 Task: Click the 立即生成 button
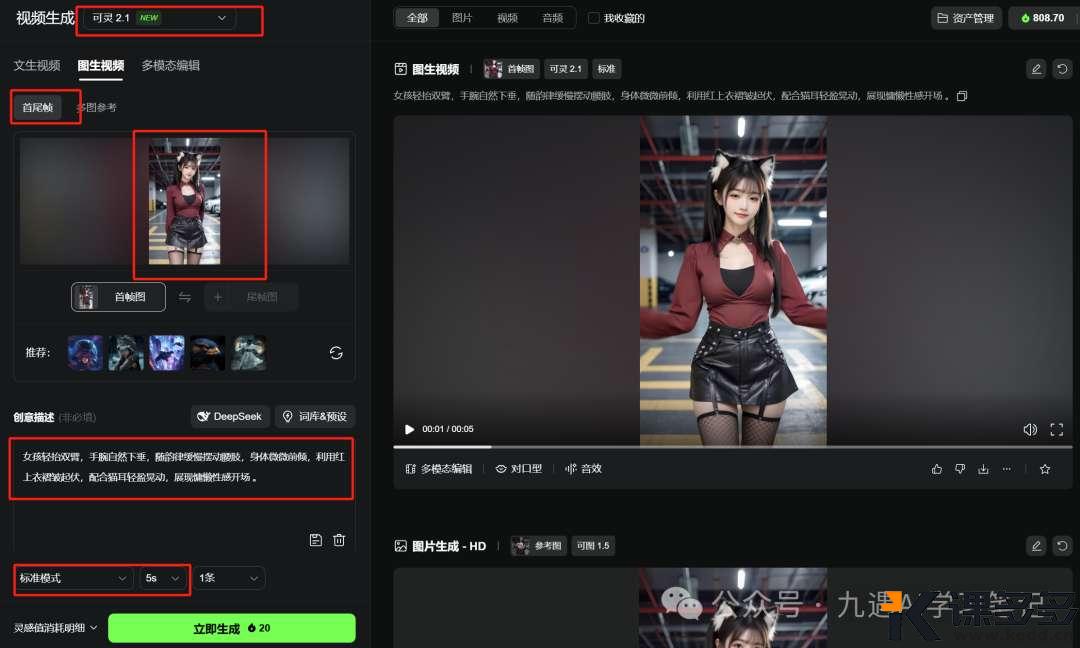(231, 628)
